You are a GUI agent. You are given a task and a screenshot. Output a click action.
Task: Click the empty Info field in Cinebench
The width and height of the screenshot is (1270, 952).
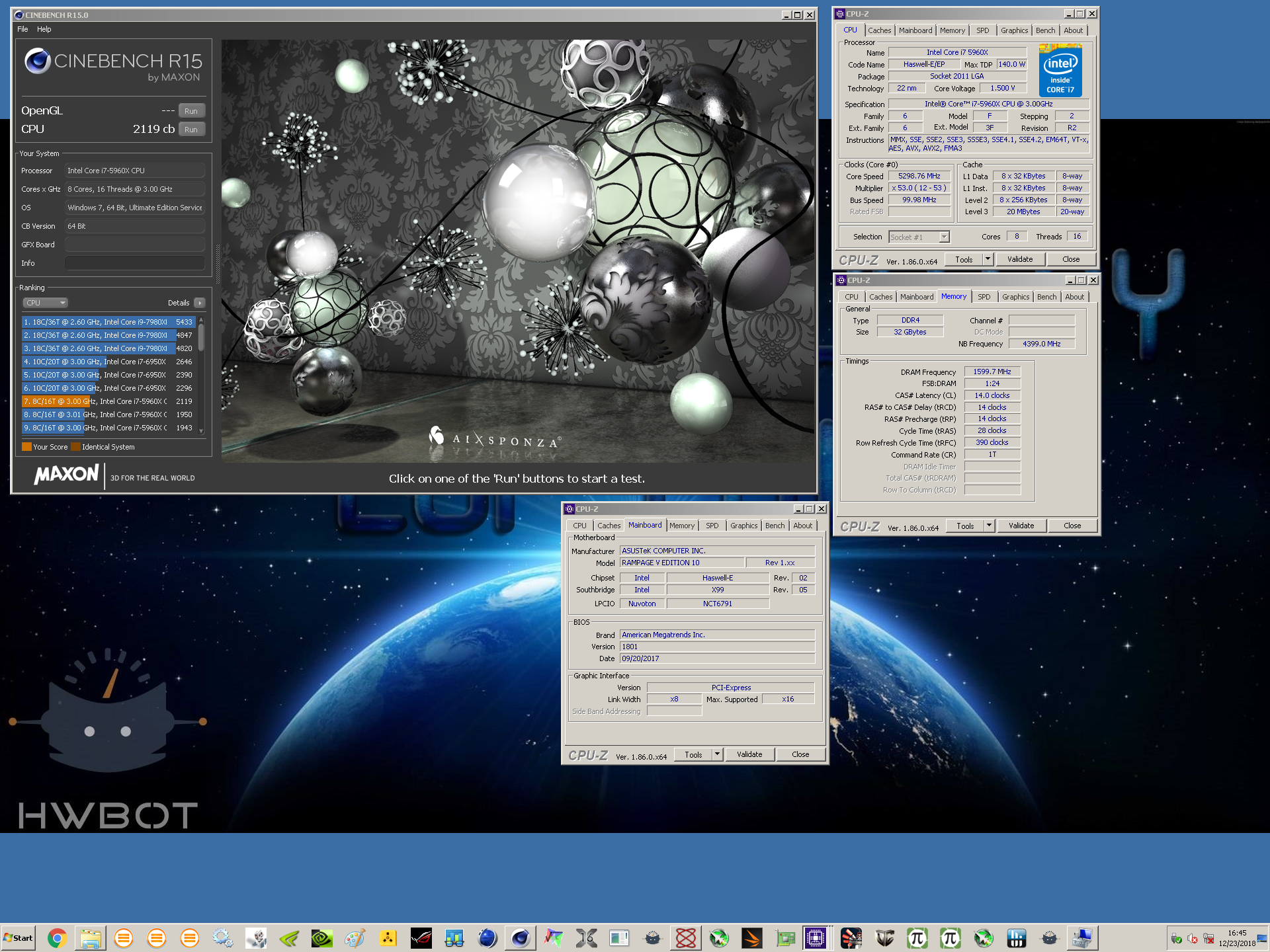pos(135,263)
